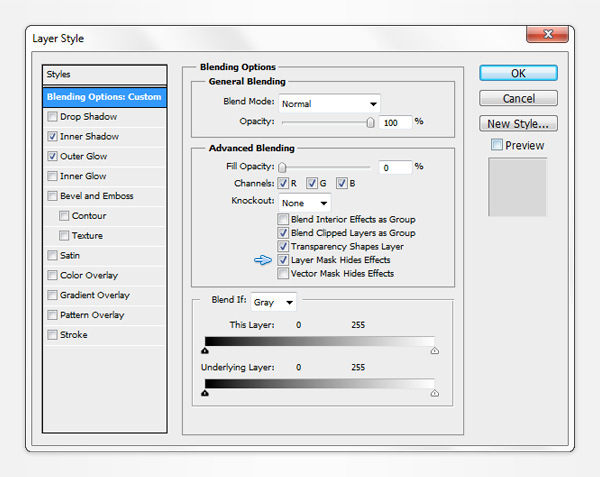Viewport: 600px width, 477px height.
Task: Click the style preview thumbnail swatch
Action: (516, 187)
